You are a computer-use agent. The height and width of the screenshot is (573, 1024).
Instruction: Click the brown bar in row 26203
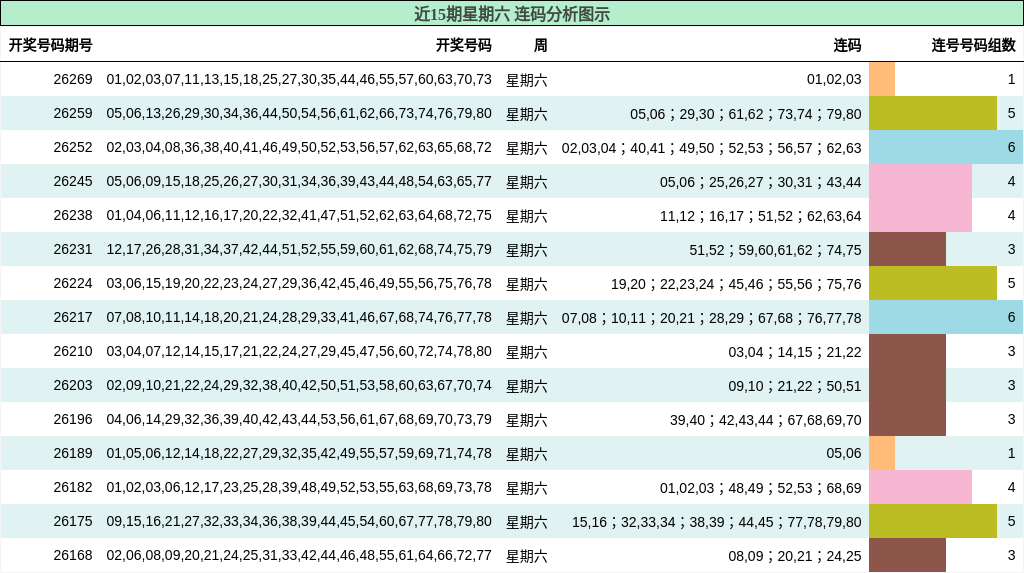(x=907, y=385)
